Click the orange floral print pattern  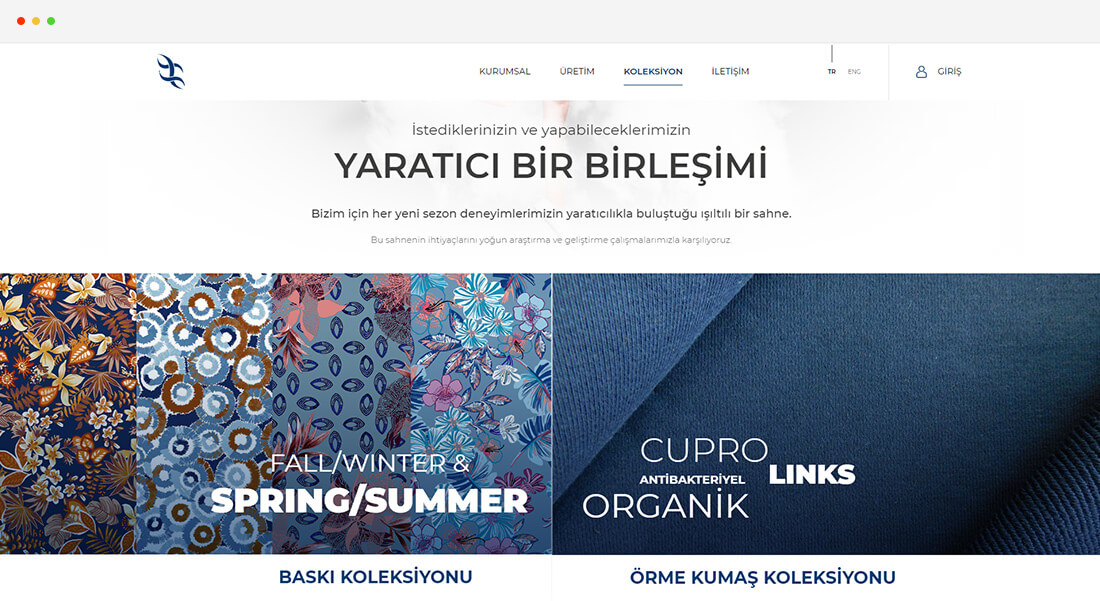[x=68, y=414]
